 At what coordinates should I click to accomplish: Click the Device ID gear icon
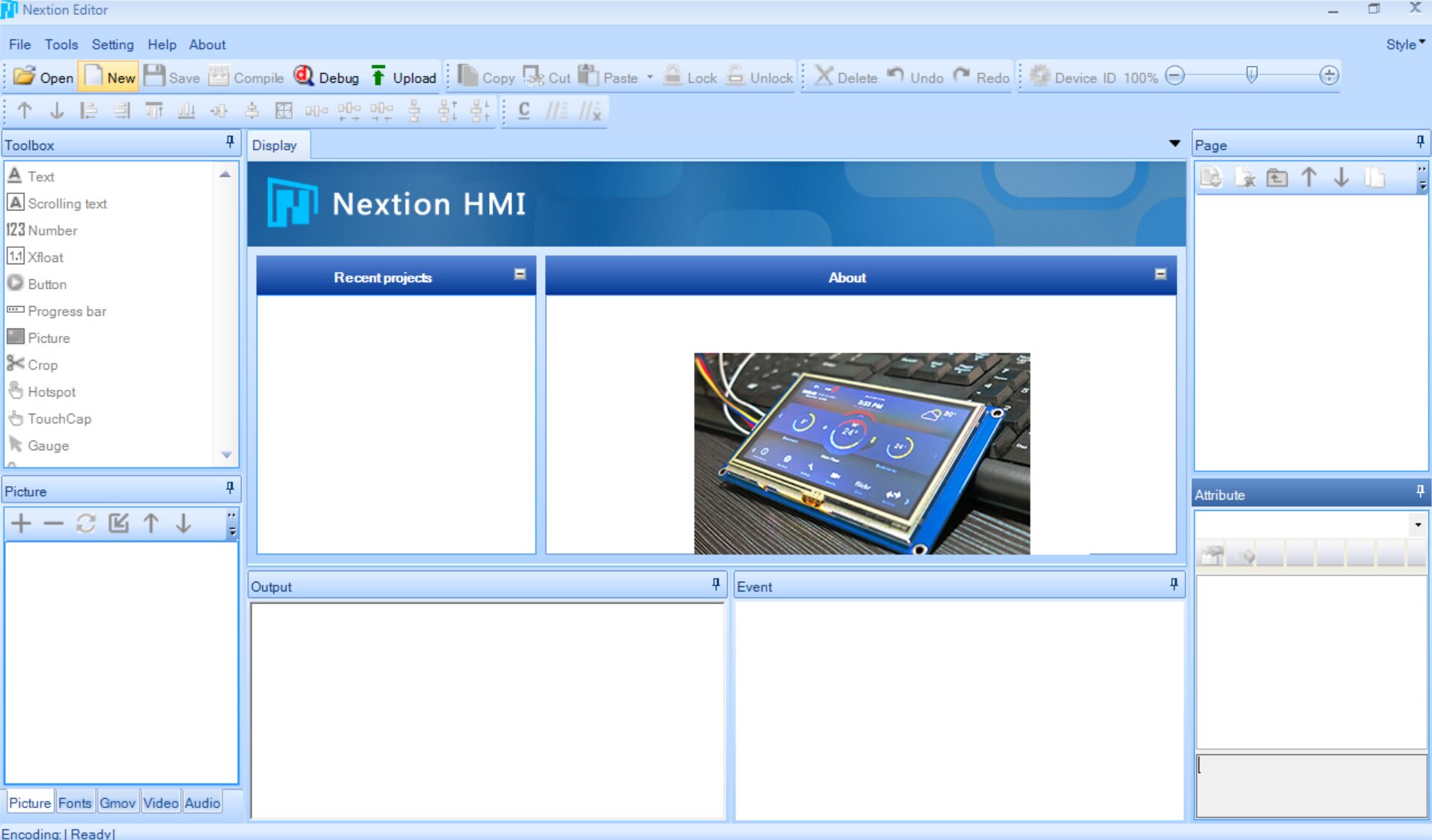[x=1039, y=76]
